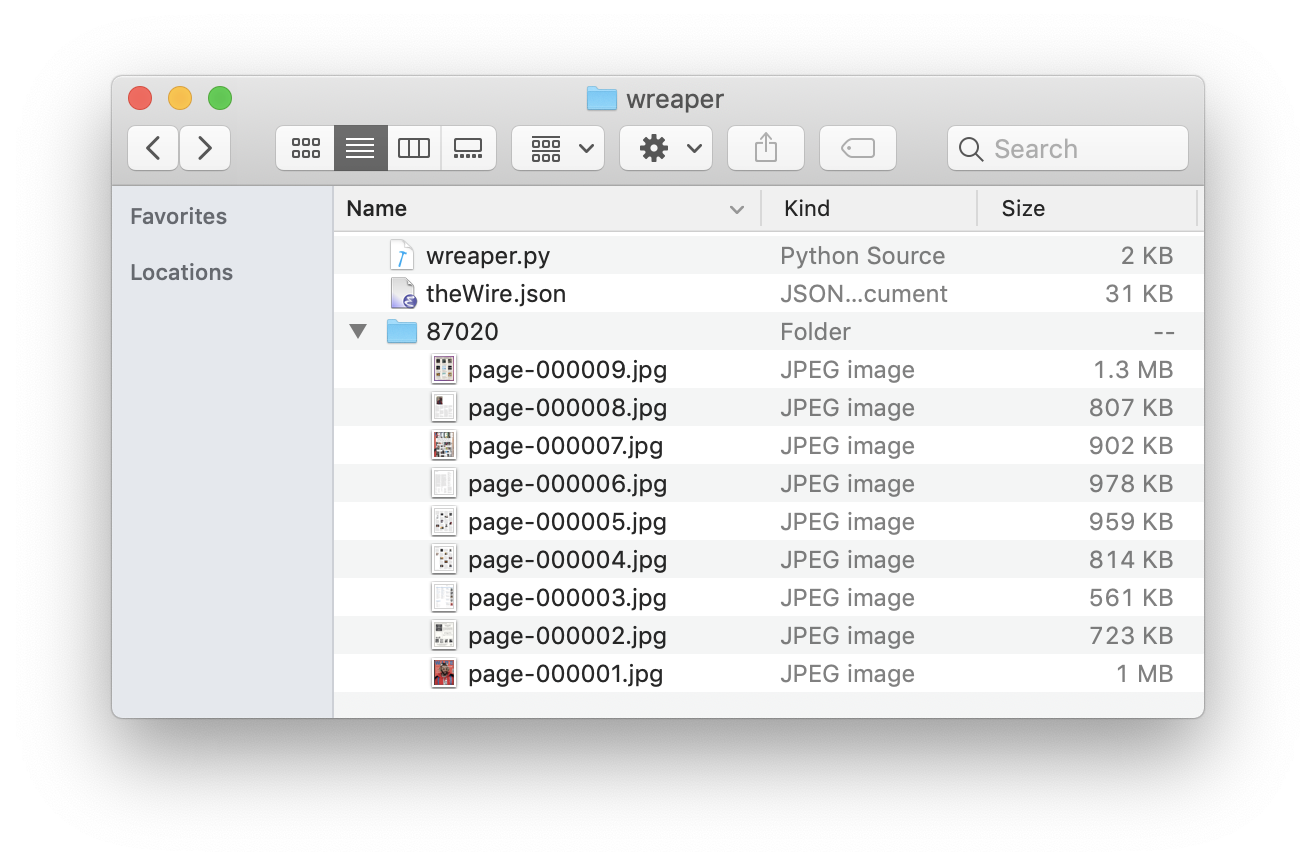Click the Share toolbar button
Viewport: 1316px width, 866px height.
765,148
